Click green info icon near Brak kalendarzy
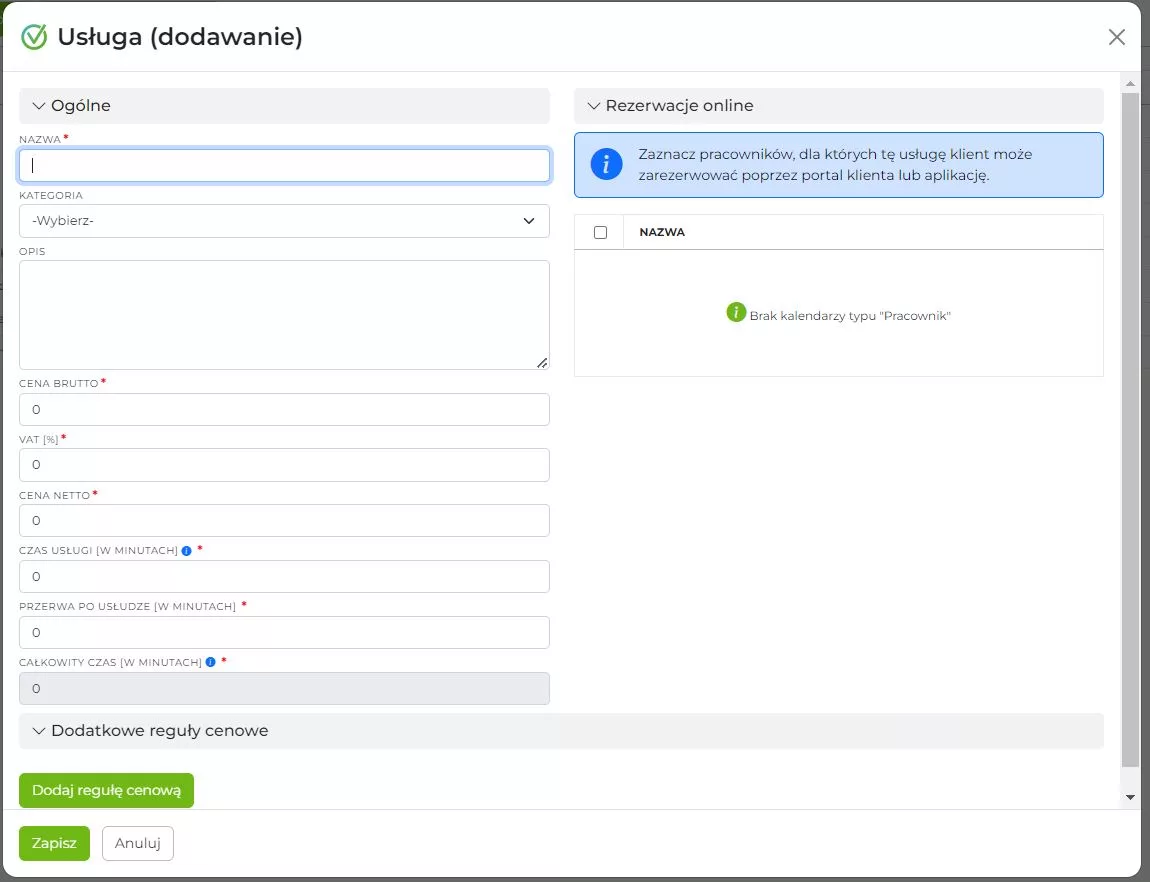The height and width of the screenshot is (882, 1150). coord(736,313)
